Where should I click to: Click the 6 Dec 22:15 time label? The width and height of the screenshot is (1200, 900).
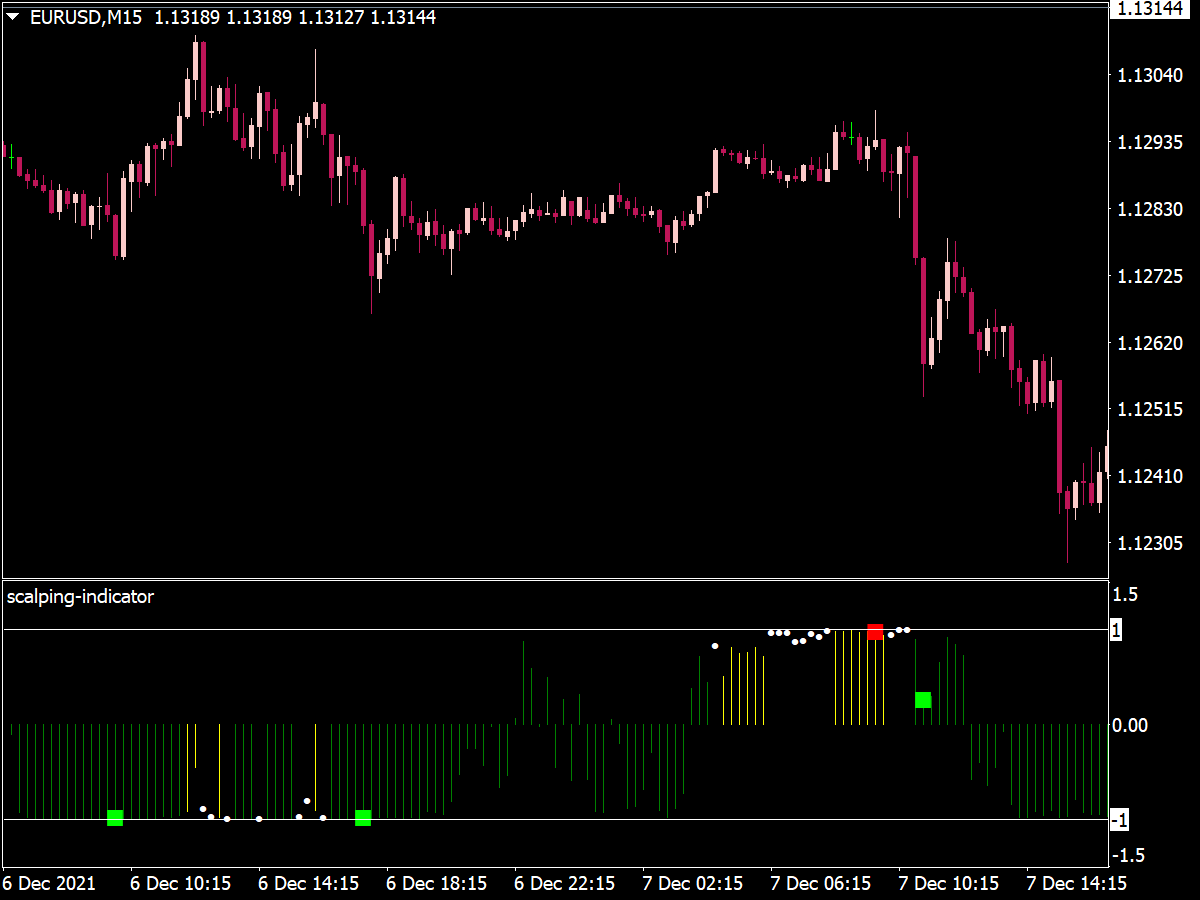coord(565,884)
